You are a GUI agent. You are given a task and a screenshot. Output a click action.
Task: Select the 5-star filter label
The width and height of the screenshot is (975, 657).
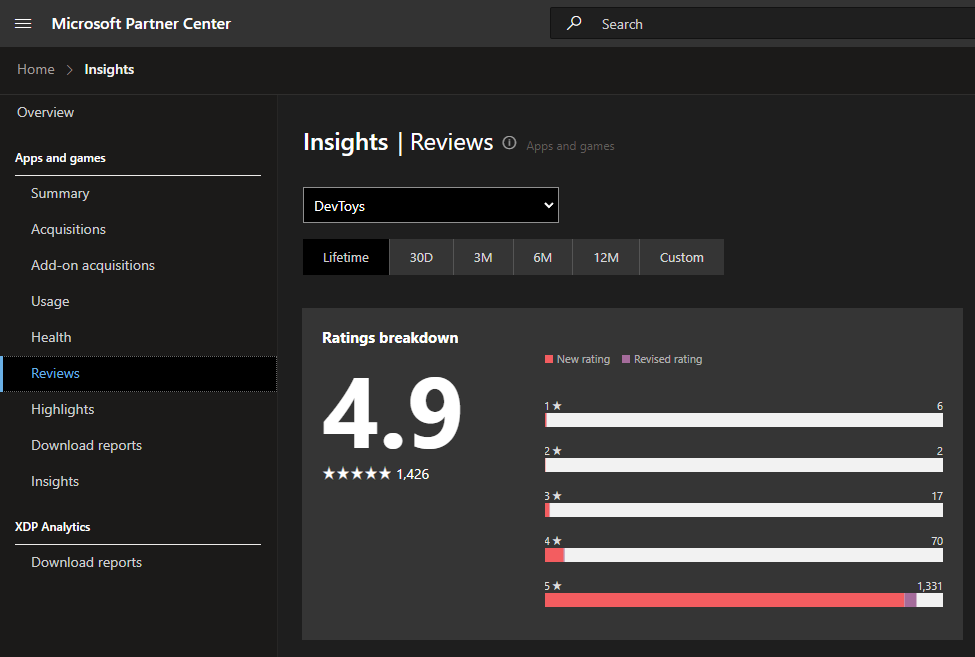point(553,585)
